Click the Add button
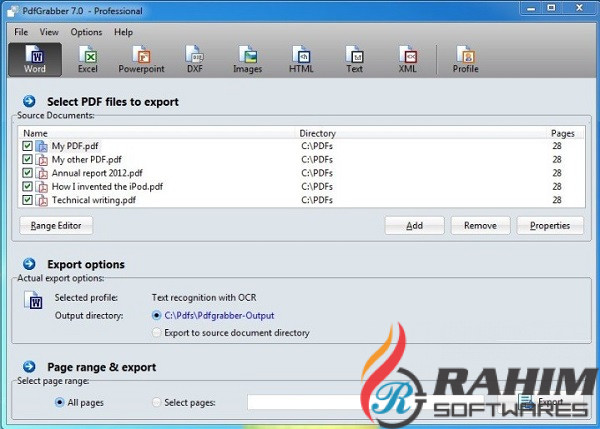Screen dimensions: 600x429 click(414, 225)
